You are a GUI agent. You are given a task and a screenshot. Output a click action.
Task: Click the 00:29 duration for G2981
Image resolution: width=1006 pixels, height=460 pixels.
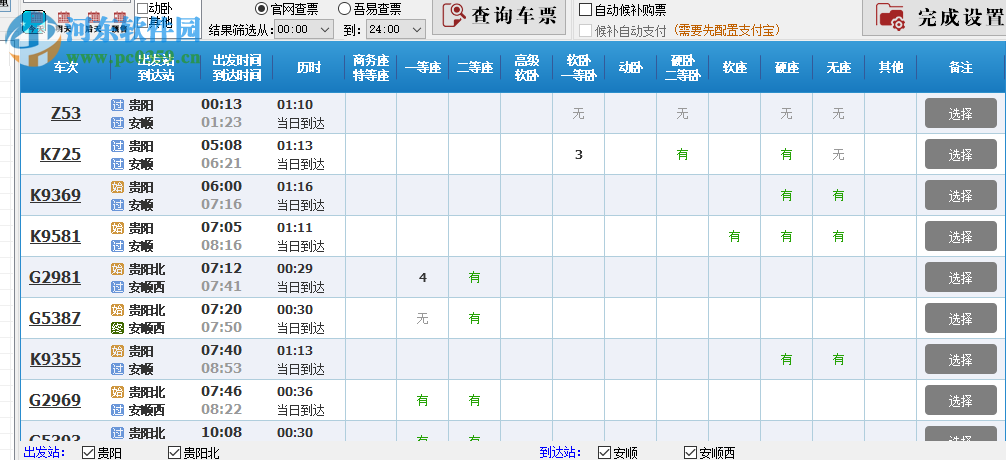tap(295, 269)
